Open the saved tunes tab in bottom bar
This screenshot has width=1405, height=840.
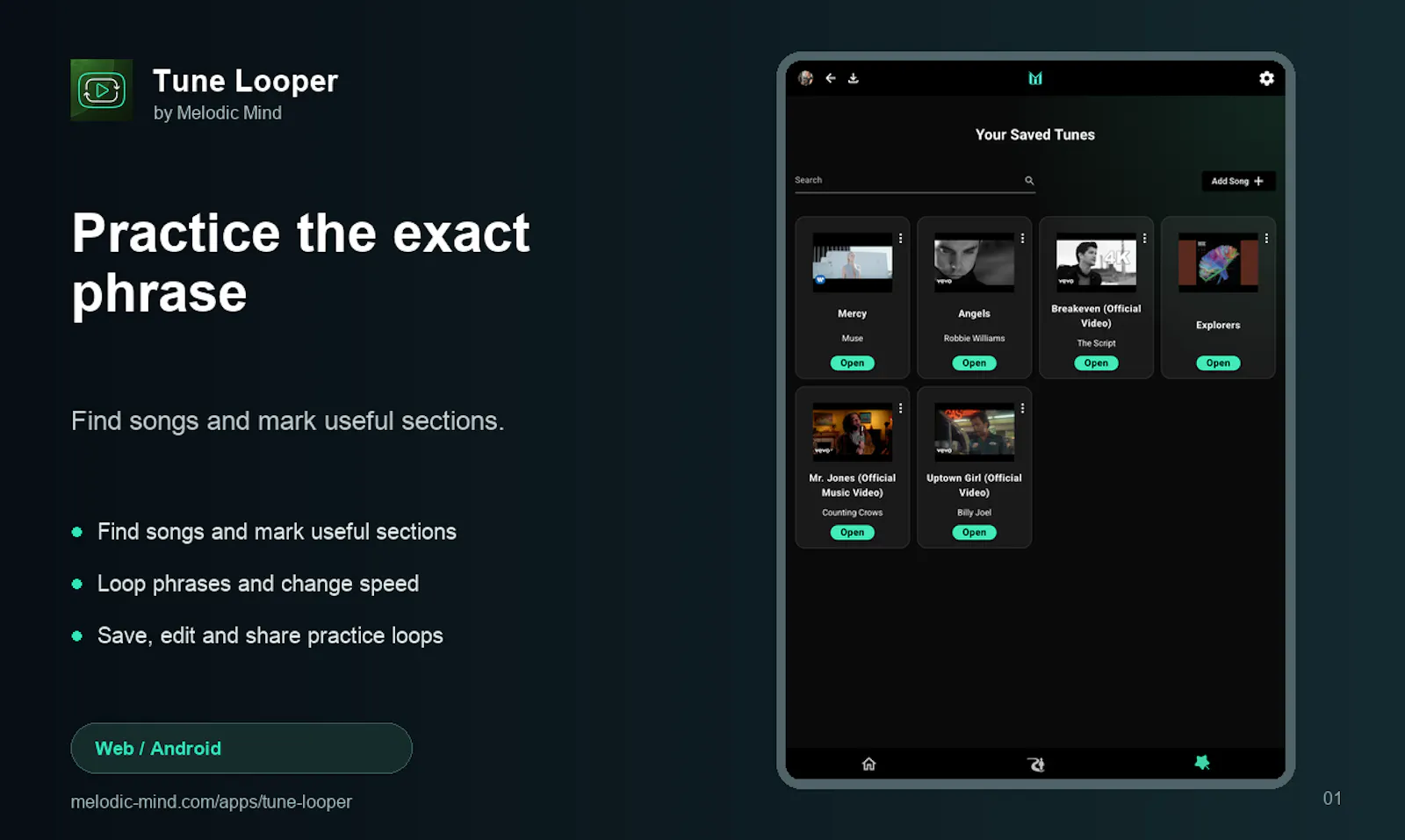tap(1202, 763)
